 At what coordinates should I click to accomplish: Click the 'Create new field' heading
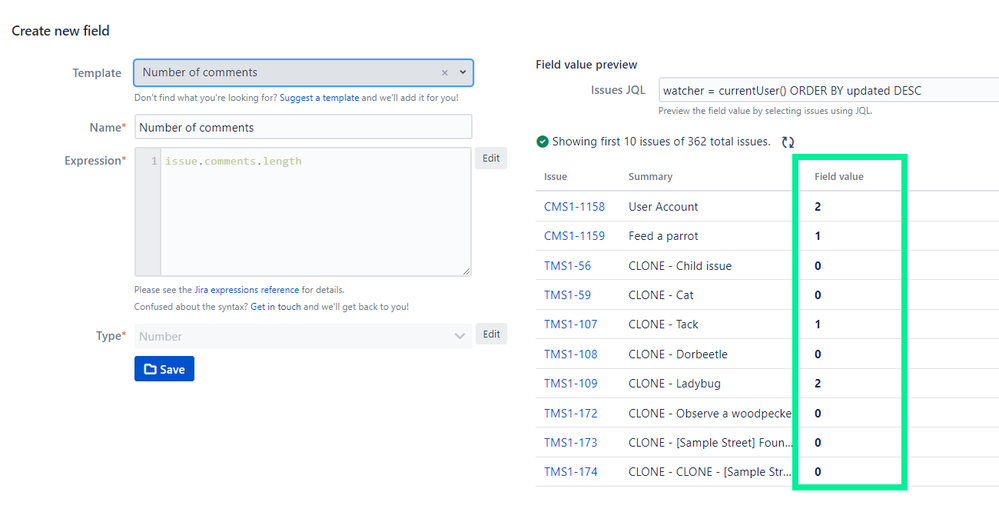click(61, 31)
